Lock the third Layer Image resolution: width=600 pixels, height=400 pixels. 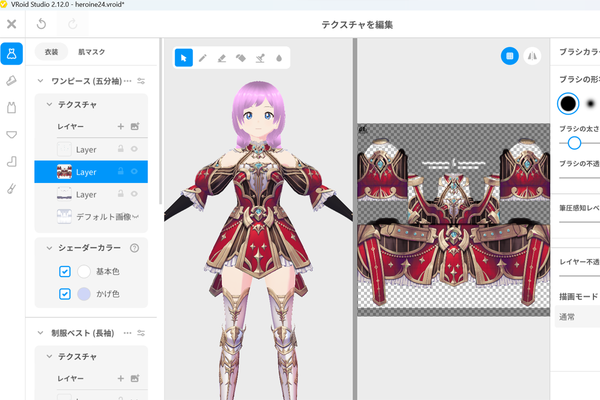pos(121,194)
